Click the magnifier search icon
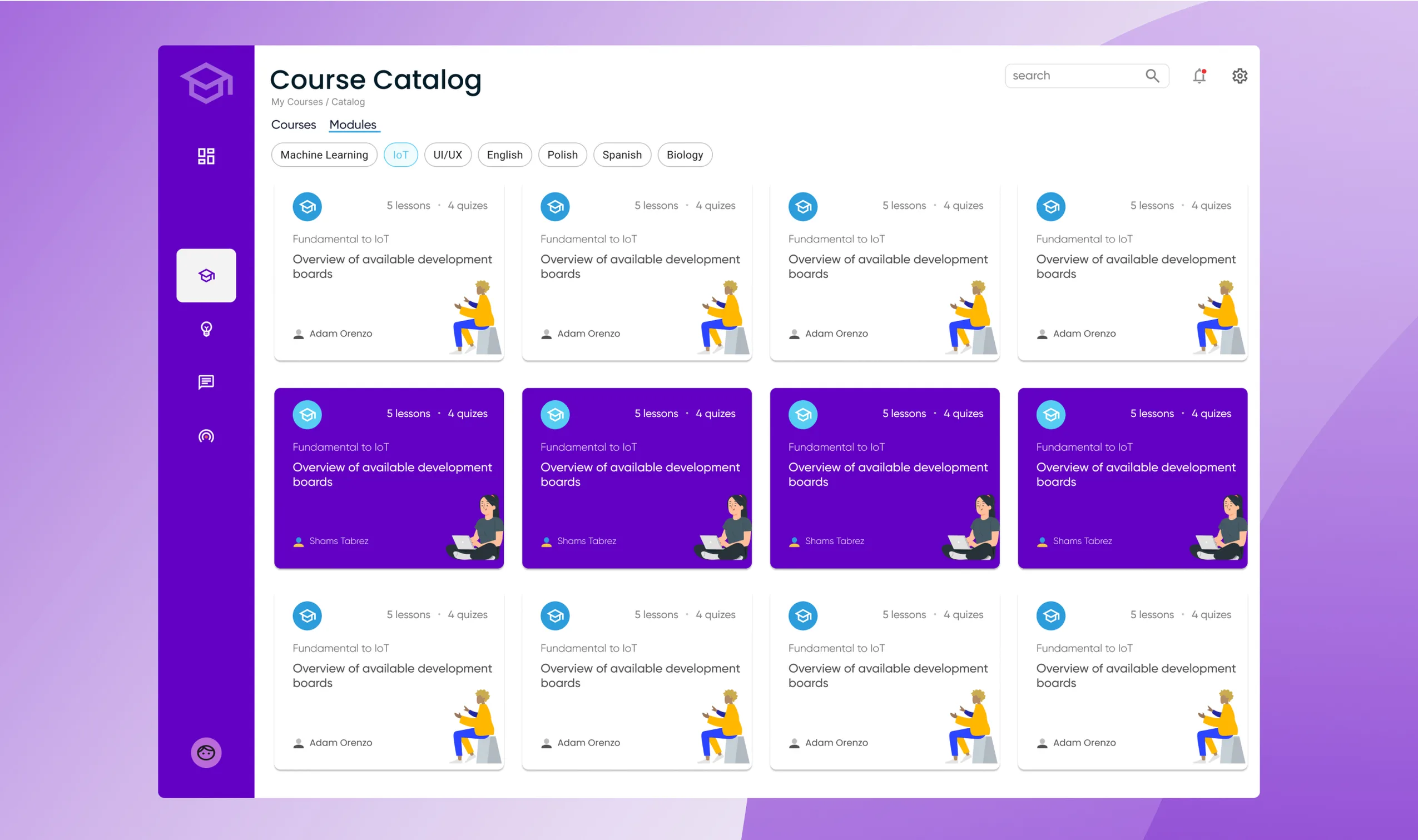Image resolution: width=1418 pixels, height=840 pixels. click(1152, 76)
